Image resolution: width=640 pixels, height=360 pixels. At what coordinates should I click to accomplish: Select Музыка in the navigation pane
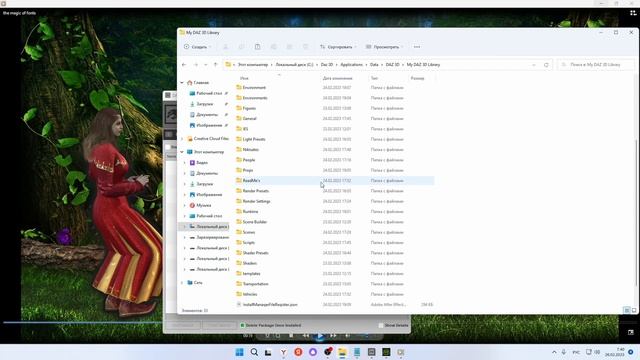(x=203, y=205)
